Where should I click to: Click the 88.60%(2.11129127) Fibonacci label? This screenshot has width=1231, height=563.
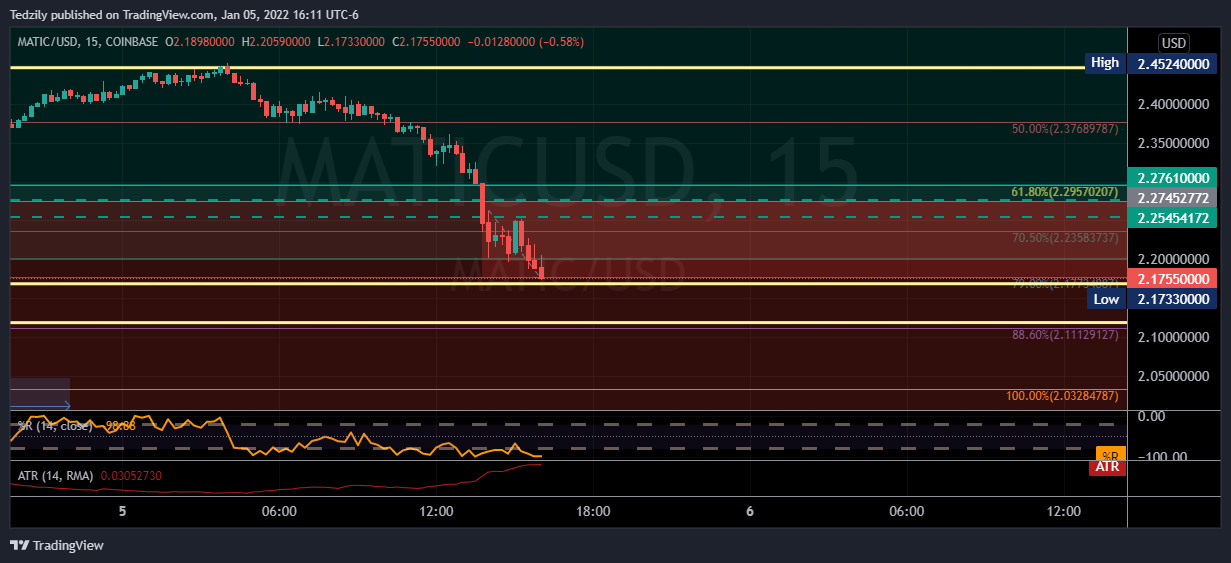point(1065,335)
